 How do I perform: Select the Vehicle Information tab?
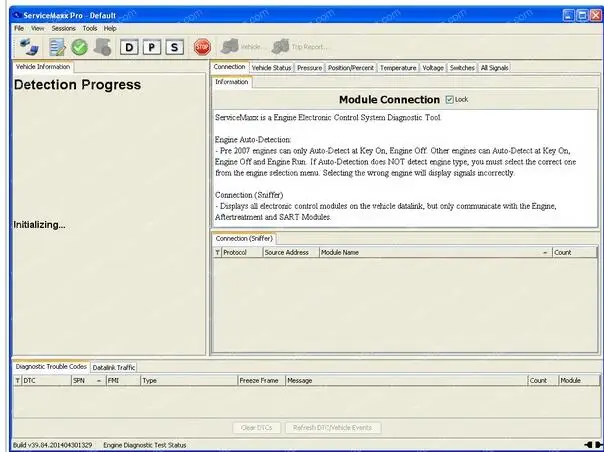click(x=43, y=67)
